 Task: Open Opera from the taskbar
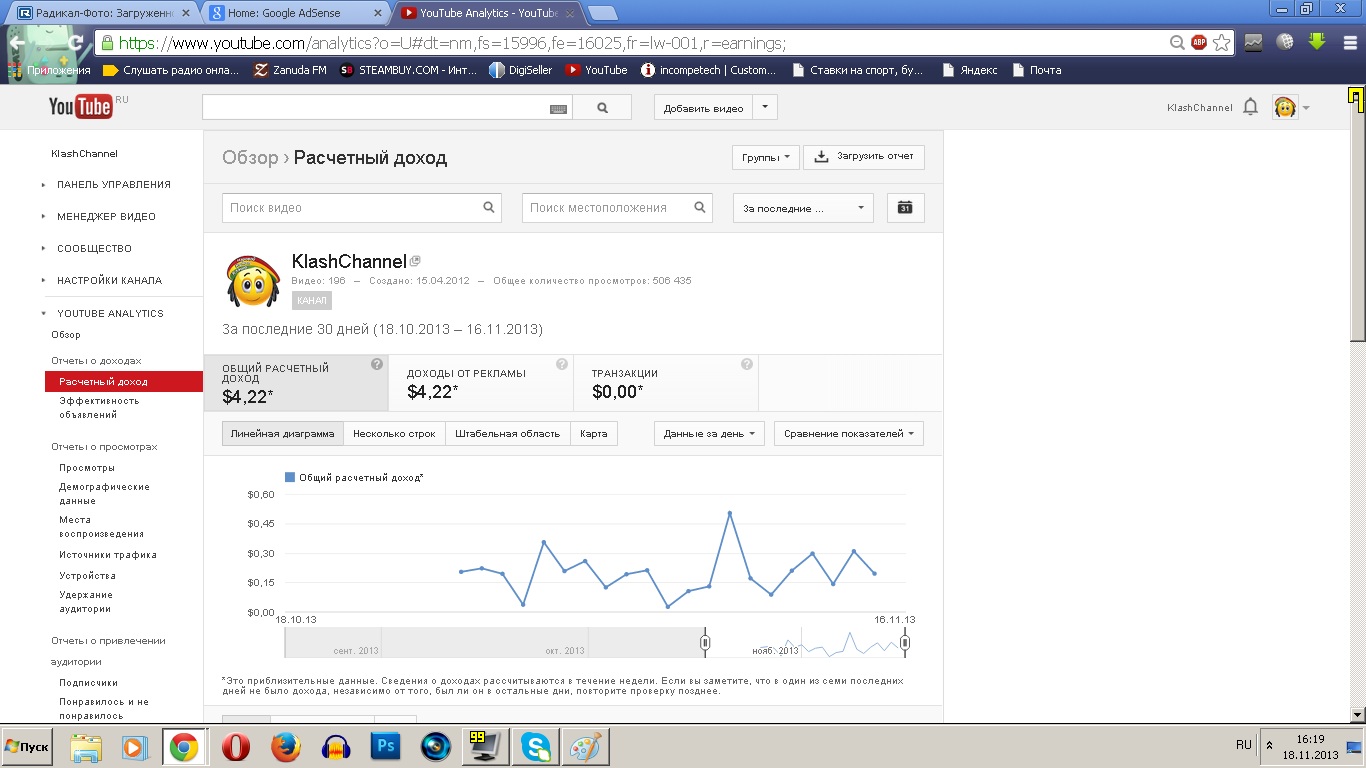coord(236,747)
